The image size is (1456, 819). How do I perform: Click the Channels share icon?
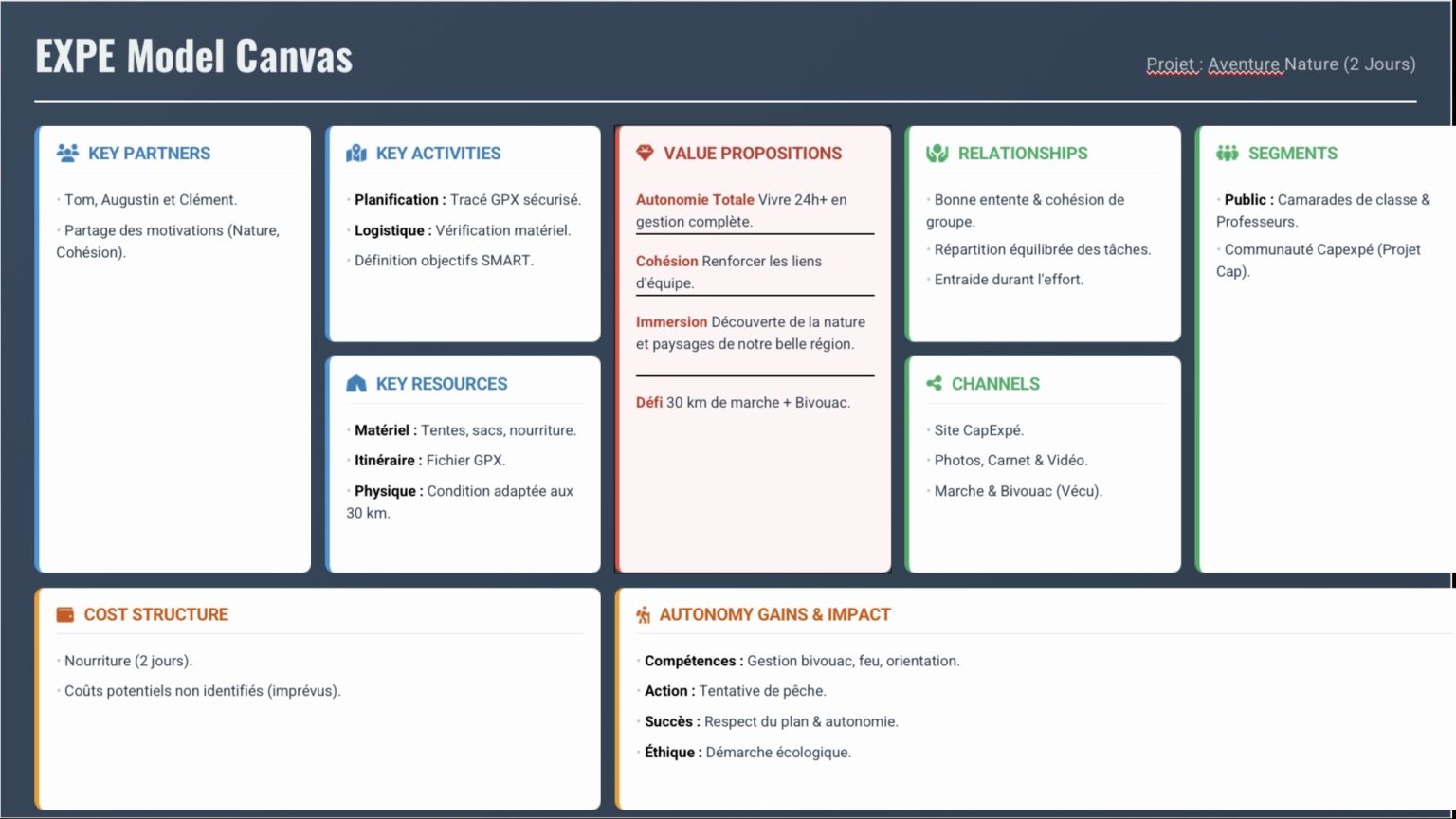pos(935,383)
